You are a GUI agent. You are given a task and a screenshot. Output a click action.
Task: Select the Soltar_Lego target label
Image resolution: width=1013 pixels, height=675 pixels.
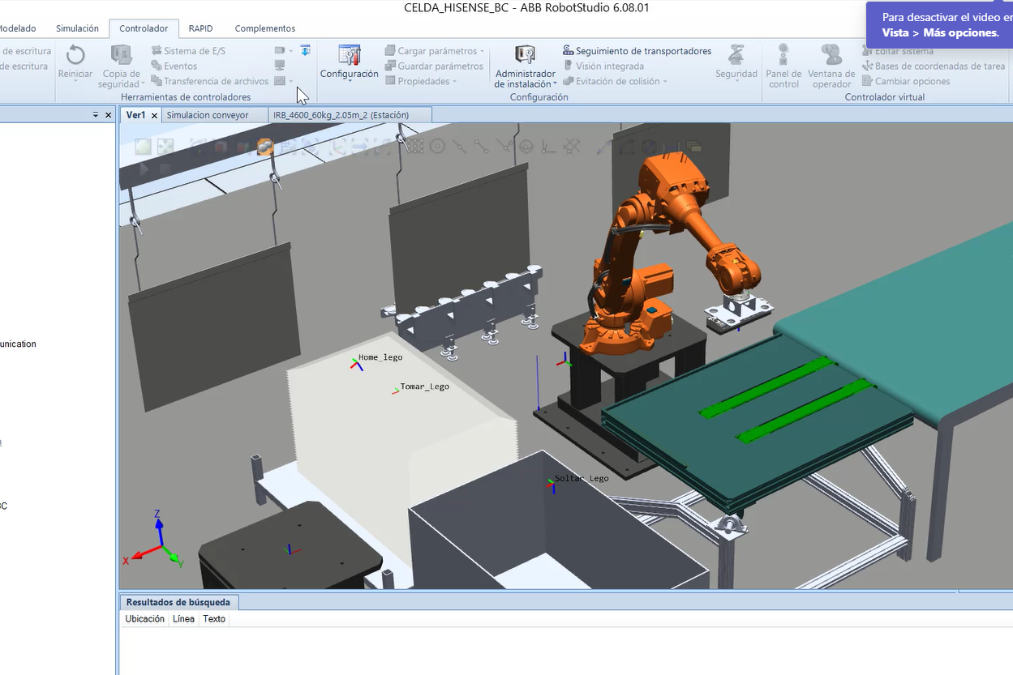(581, 478)
